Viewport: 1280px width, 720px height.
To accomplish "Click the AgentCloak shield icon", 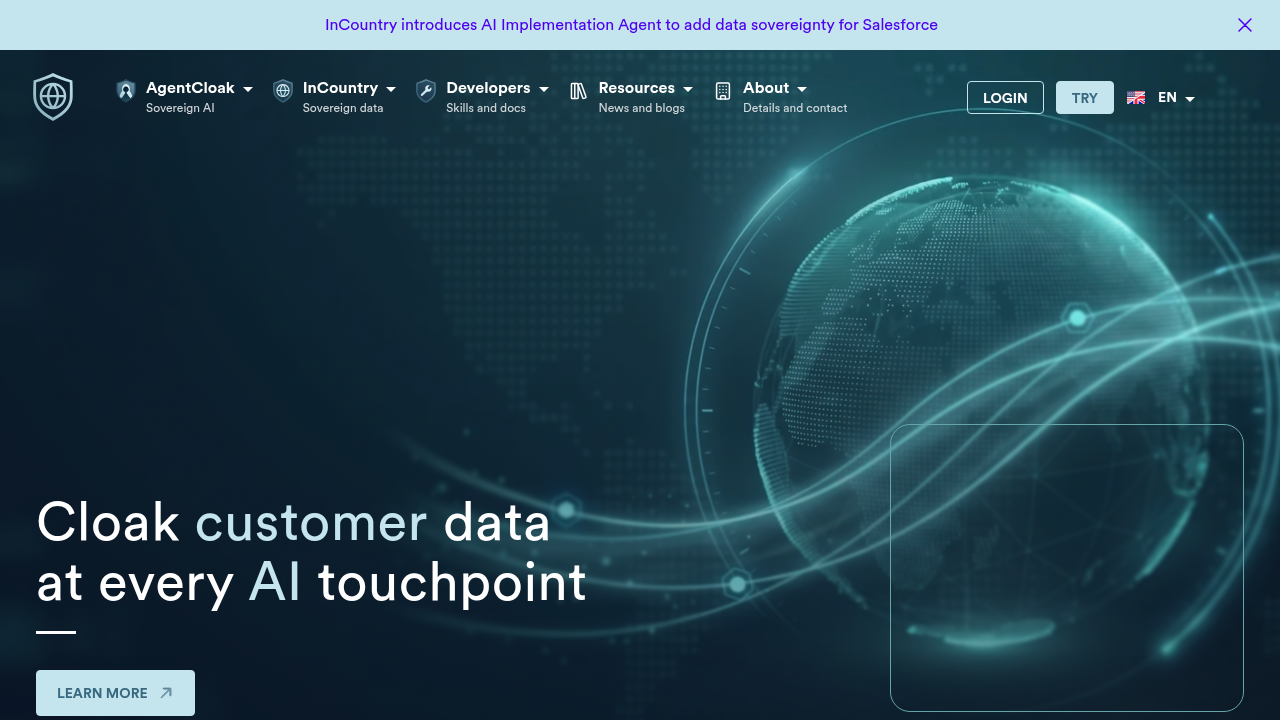I will coord(125,91).
